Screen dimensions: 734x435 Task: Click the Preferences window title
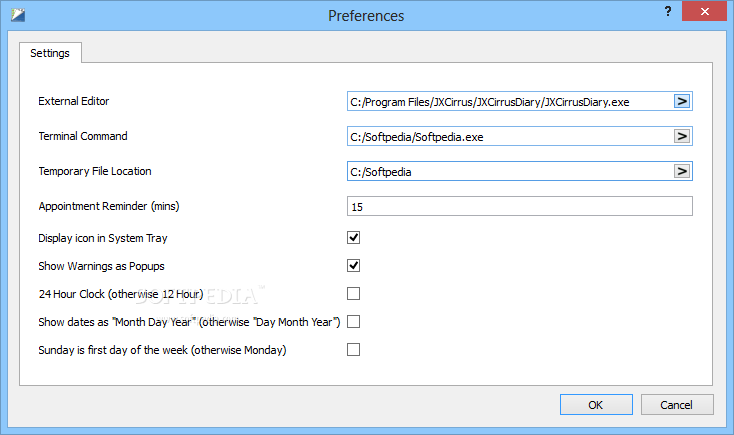pyautogui.click(x=366, y=16)
